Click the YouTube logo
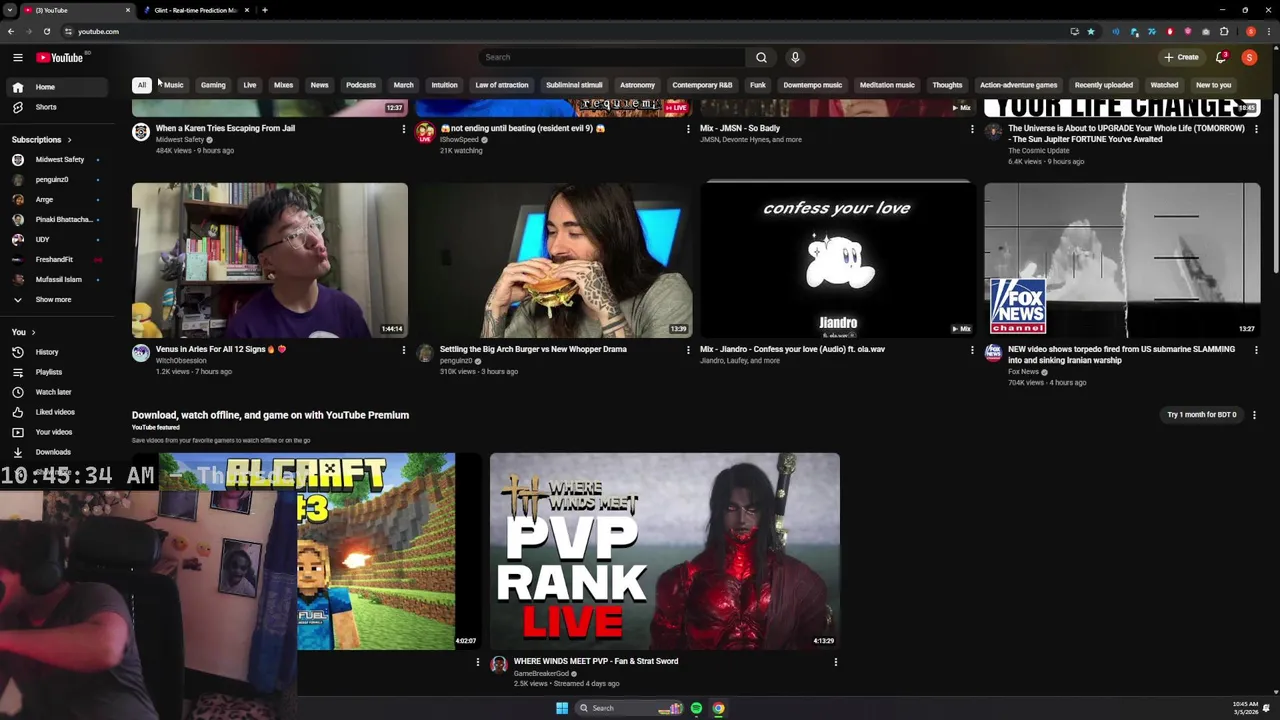Screen dimensions: 1280x720 pyautogui.click(x=60, y=57)
